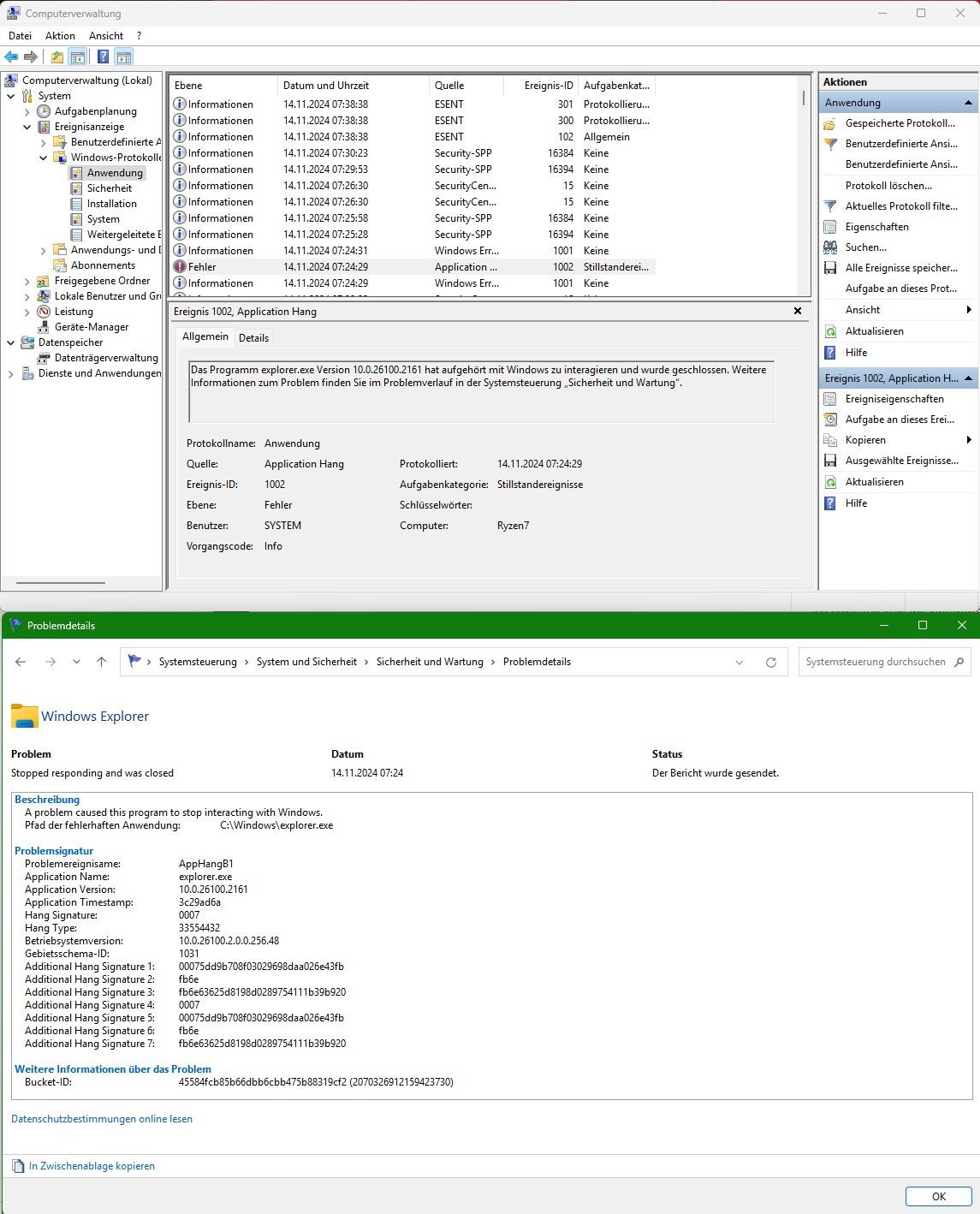Click the Hilfe icon under Anwendung actions
Screen dimensions: 980x1214
tap(829, 353)
